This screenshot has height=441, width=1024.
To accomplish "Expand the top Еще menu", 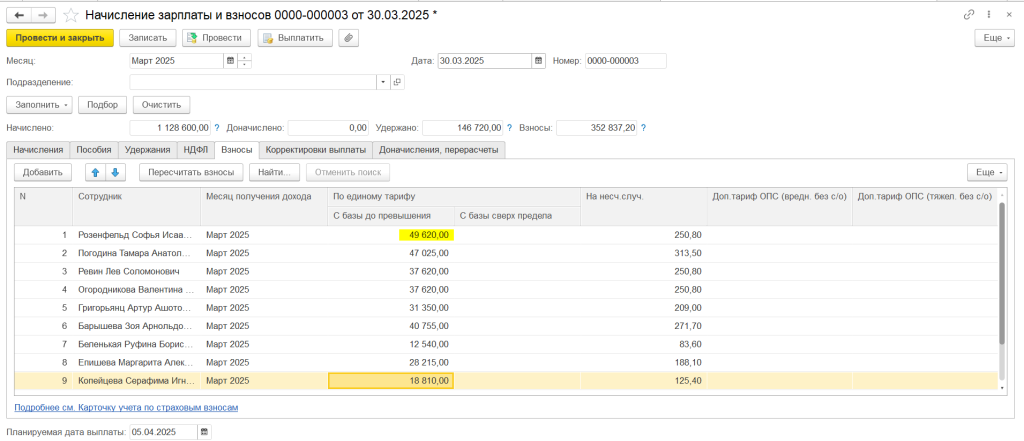I will [x=994, y=38].
